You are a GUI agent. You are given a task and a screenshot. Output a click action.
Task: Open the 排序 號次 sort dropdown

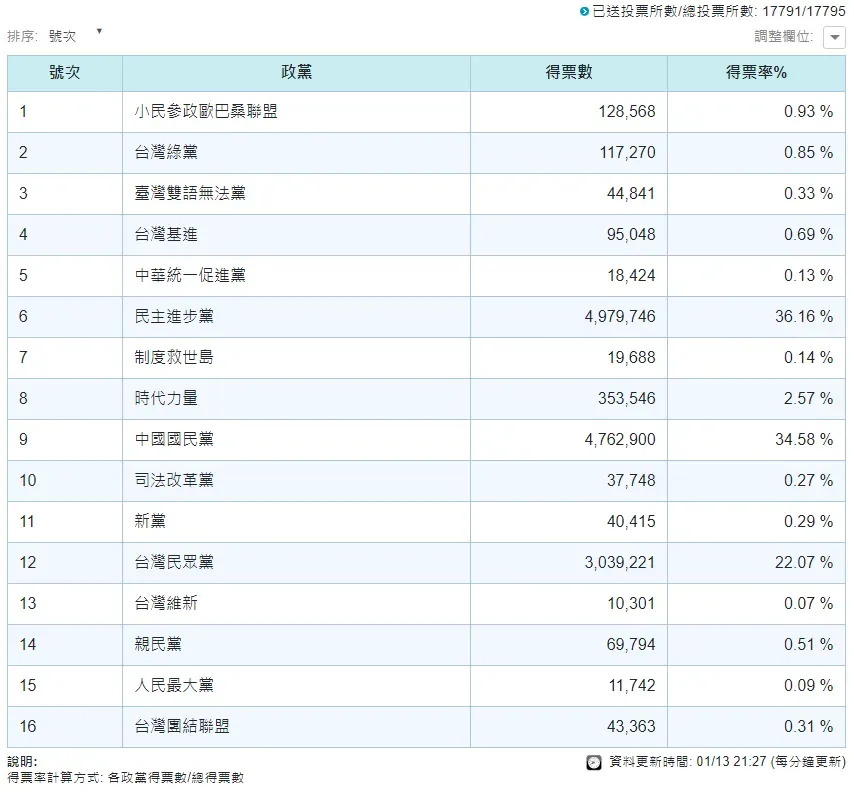(x=75, y=36)
